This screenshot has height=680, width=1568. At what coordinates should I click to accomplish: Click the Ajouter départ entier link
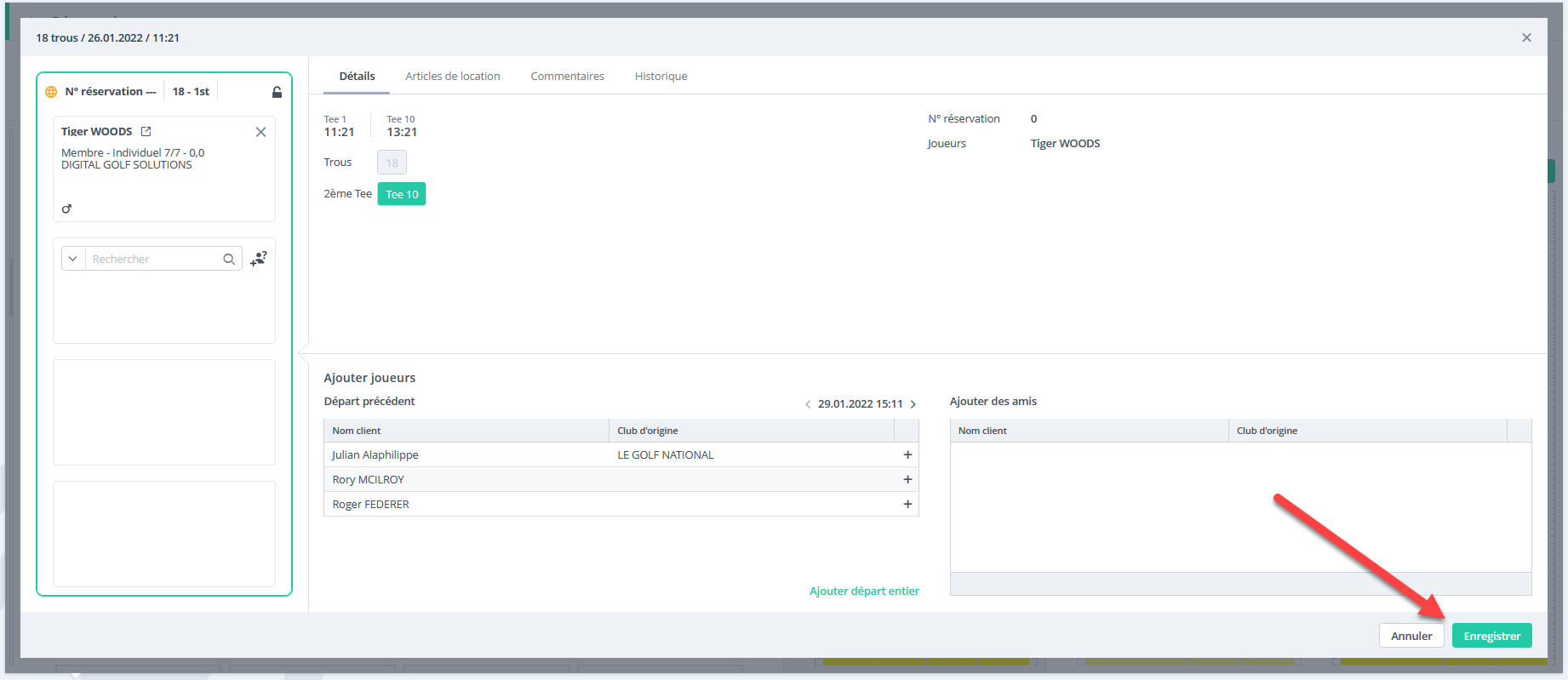coord(864,591)
